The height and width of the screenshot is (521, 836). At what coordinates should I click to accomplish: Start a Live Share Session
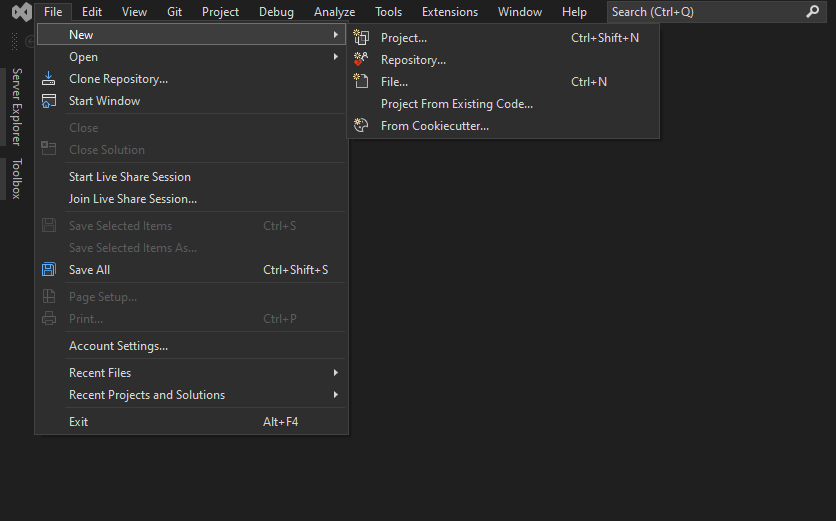point(129,177)
